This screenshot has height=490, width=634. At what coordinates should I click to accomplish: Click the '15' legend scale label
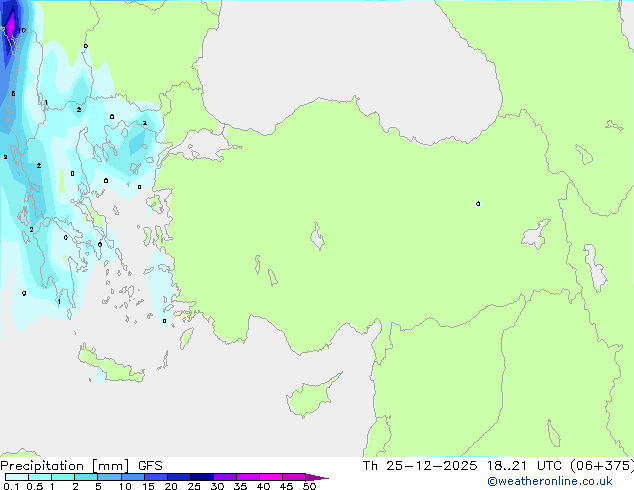coord(148,486)
